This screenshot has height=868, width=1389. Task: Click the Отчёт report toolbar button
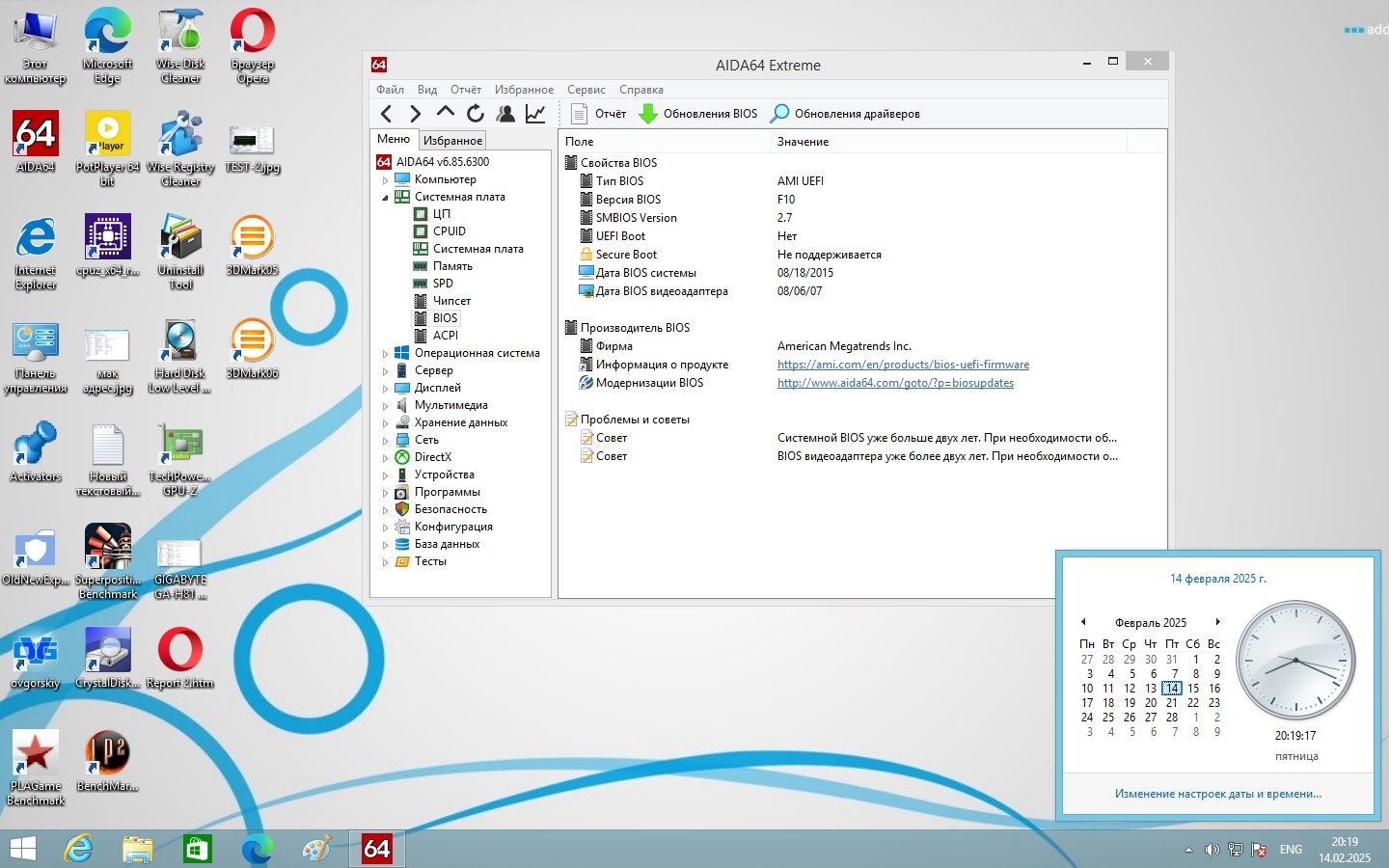click(x=598, y=114)
